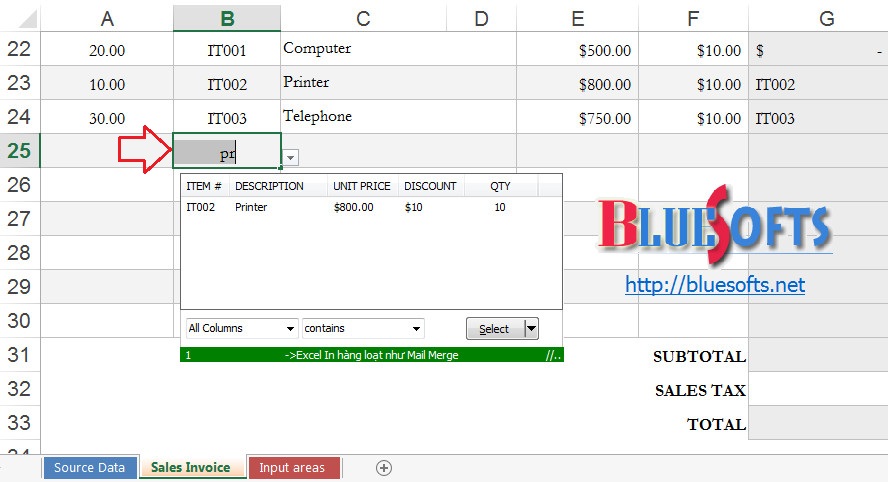Screen dimensions: 888x482
Task: Open the cell B25 dropdown arrow
Action: point(291,157)
